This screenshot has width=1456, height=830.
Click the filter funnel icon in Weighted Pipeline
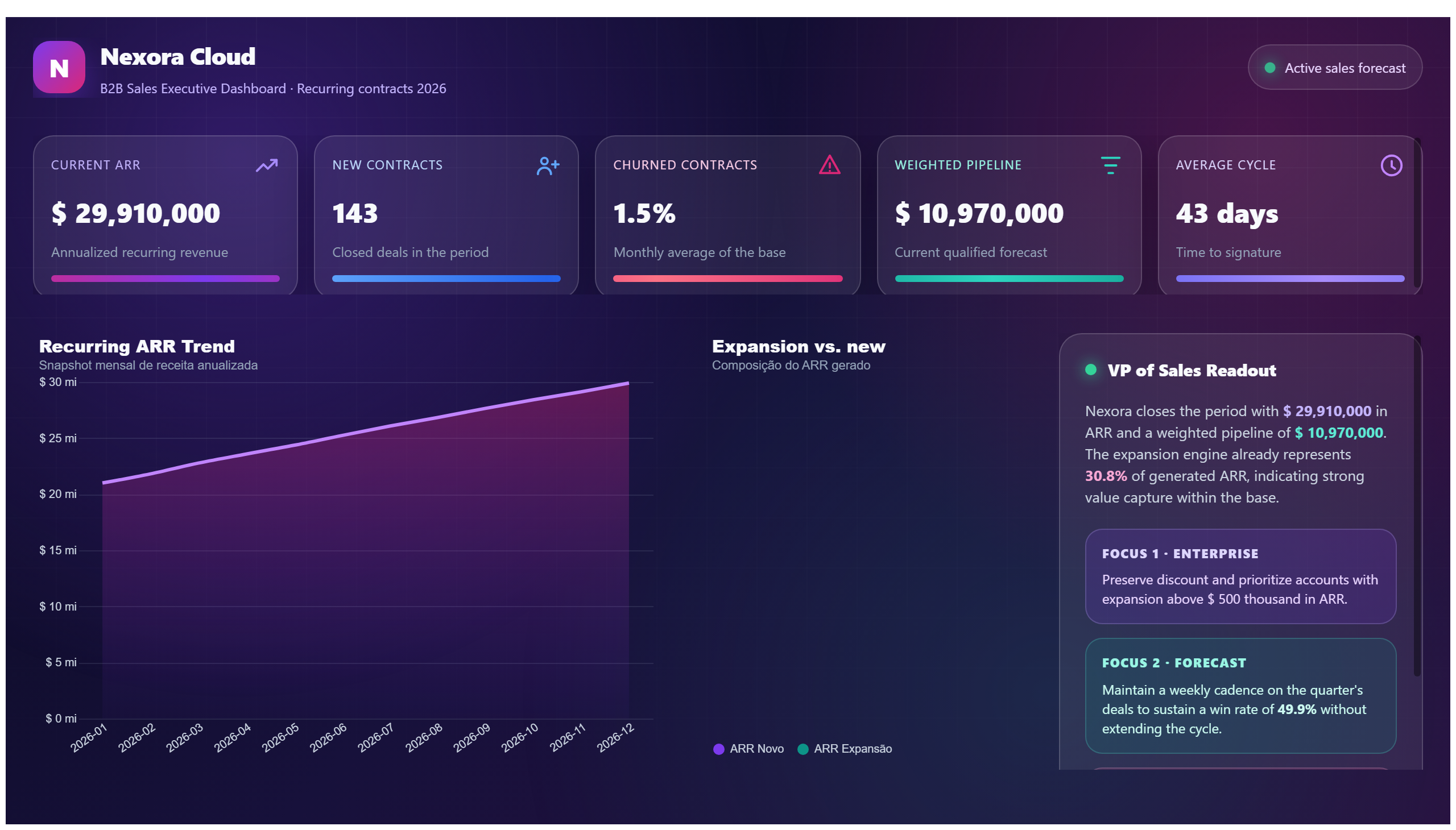[1110, 165]
